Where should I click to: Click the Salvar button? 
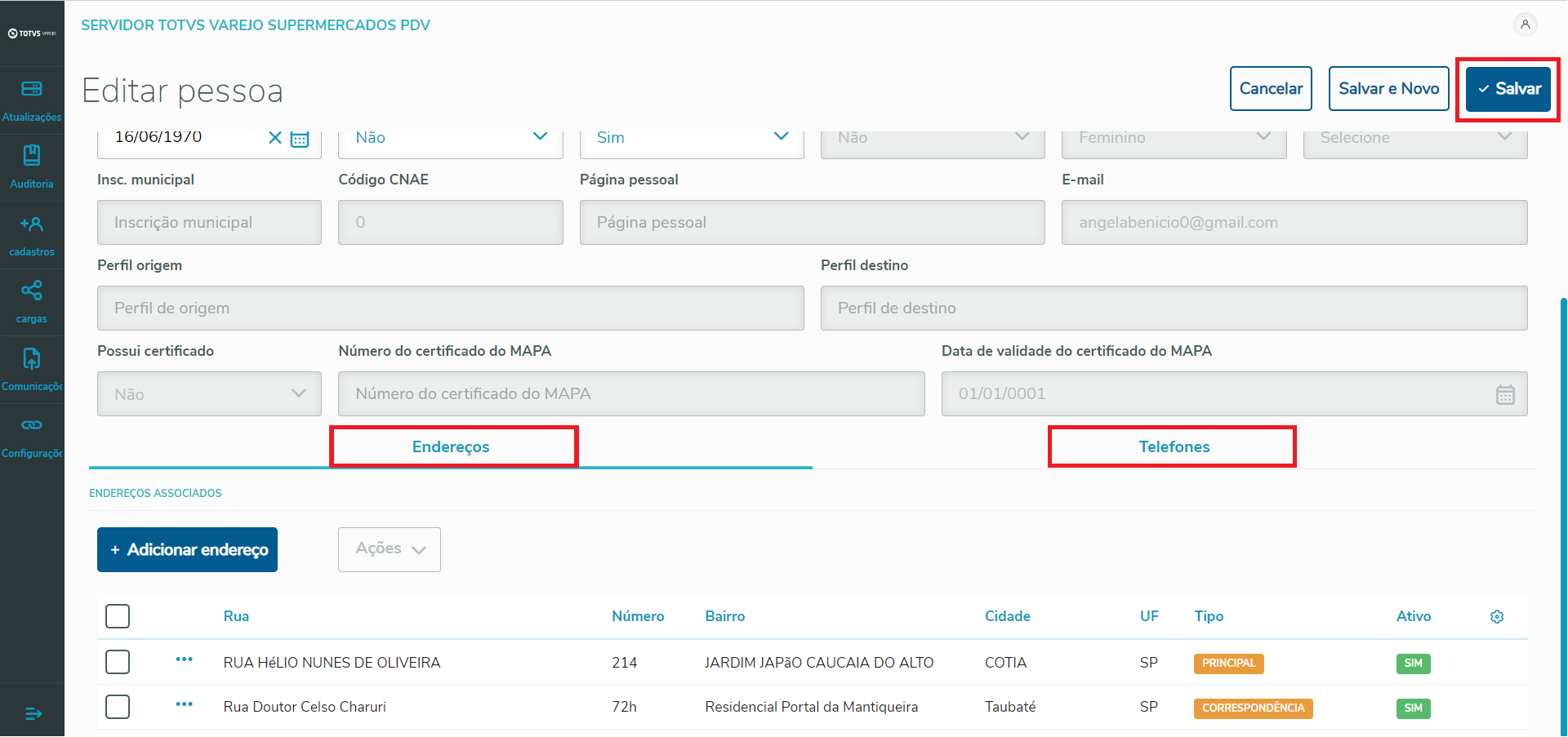(1508, 89)
